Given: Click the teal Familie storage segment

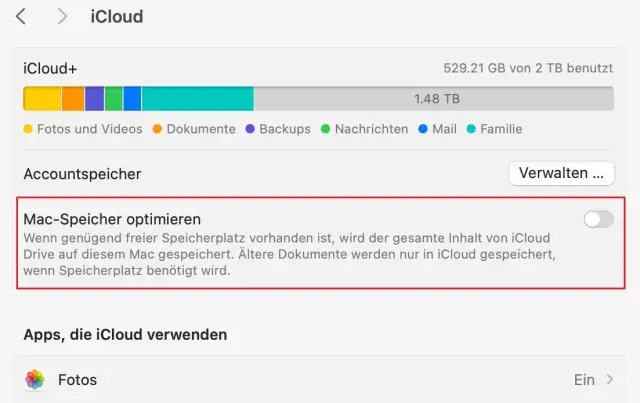Looking at the screenshot, I should pos(197,98).
